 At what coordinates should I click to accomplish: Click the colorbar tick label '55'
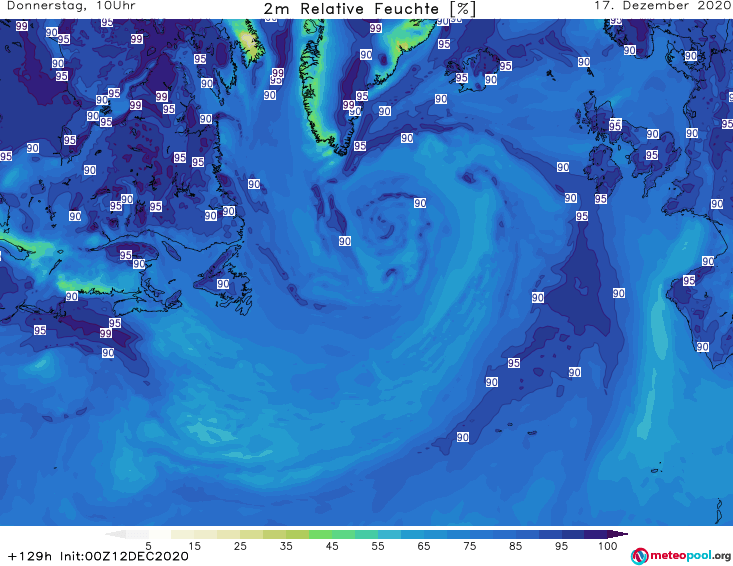click(378, 546)
